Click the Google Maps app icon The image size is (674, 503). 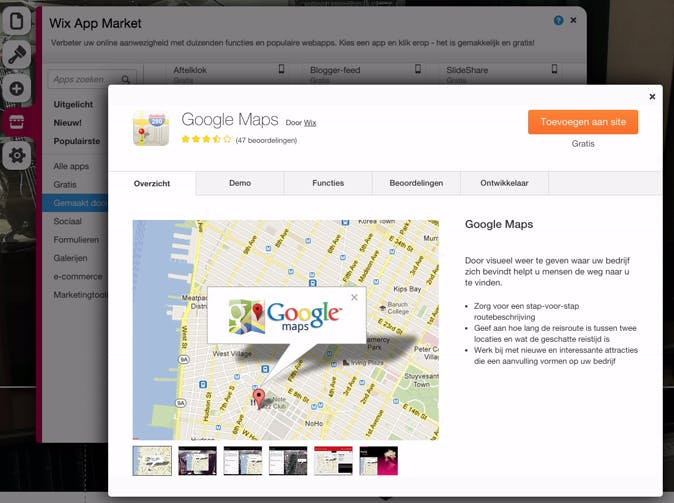151,129
